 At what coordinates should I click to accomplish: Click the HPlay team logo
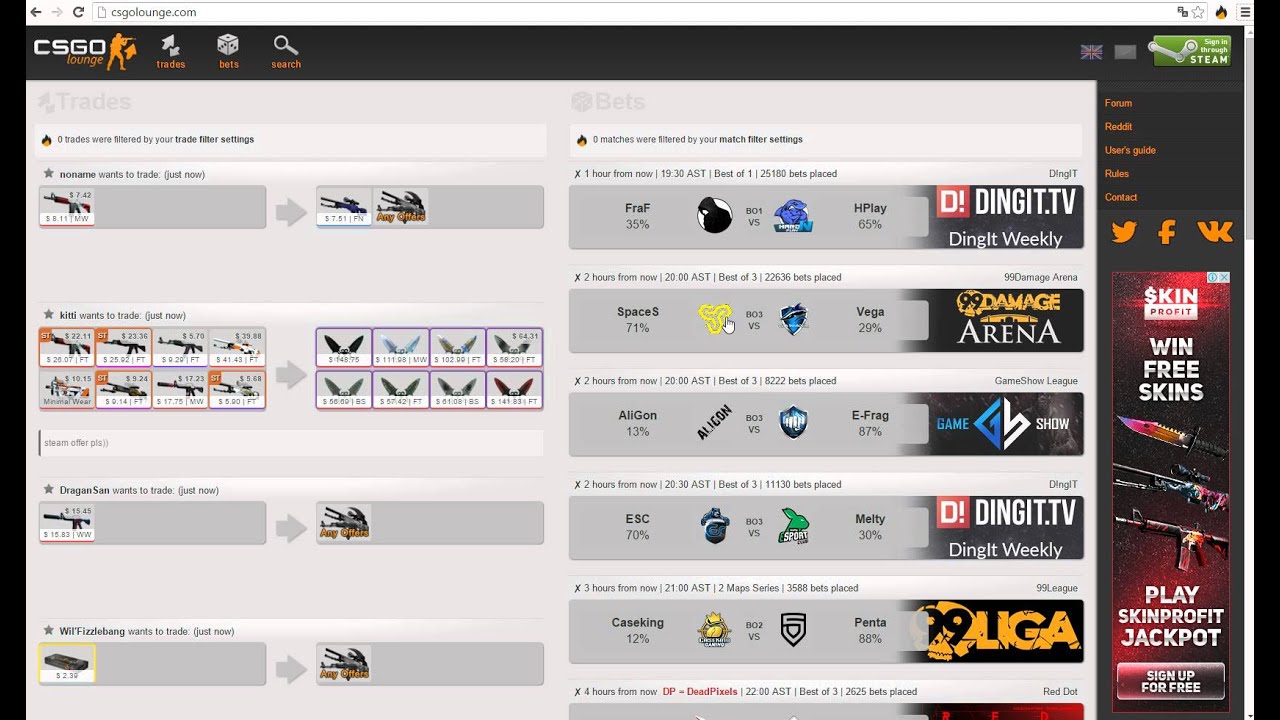coord(793,216)
